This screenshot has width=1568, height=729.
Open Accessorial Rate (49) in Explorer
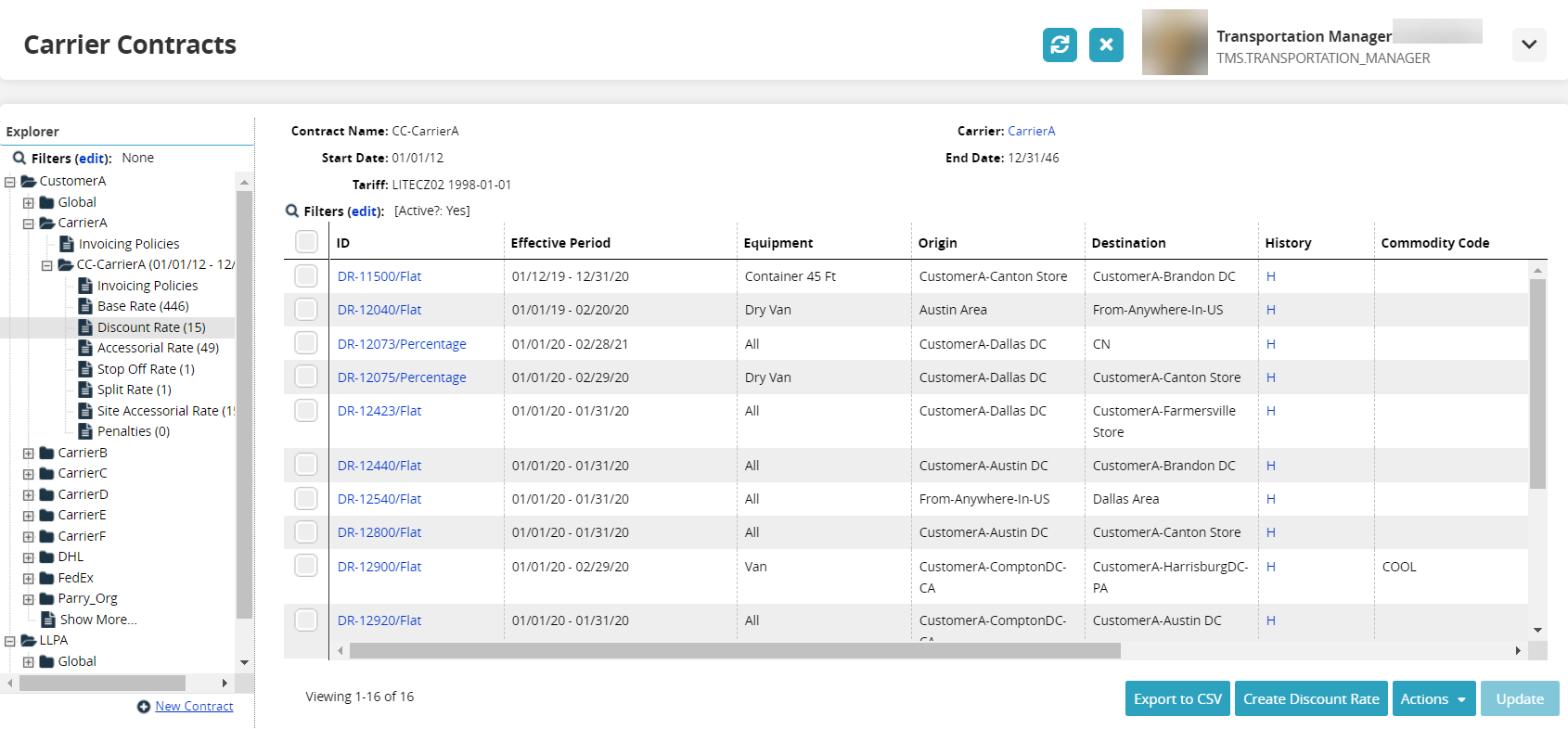point(158,348)
